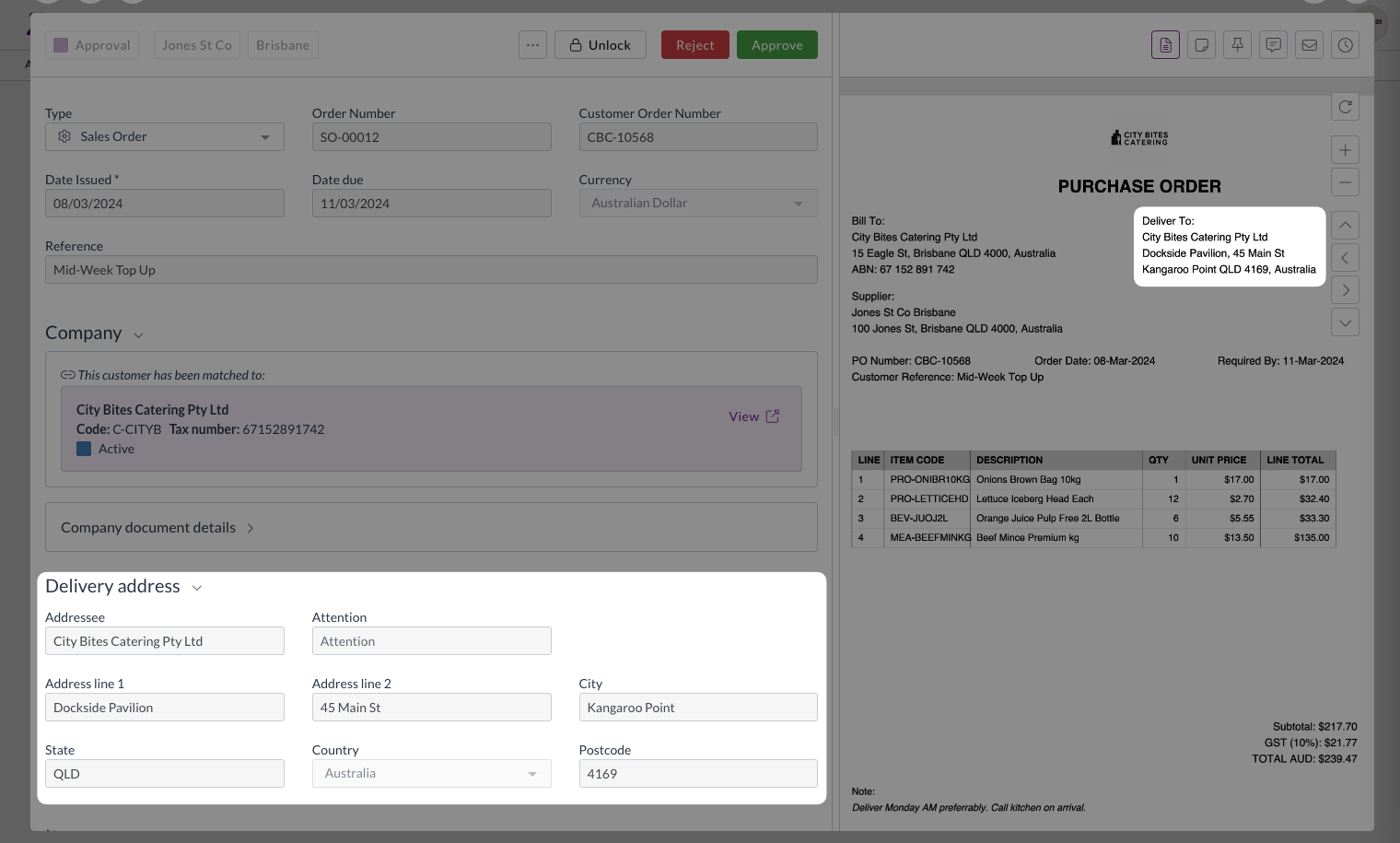Image resolution: width=1400 pixels, height=843 pixels.
Task: Rotate or refresh the document preview
Action: 1345,107
